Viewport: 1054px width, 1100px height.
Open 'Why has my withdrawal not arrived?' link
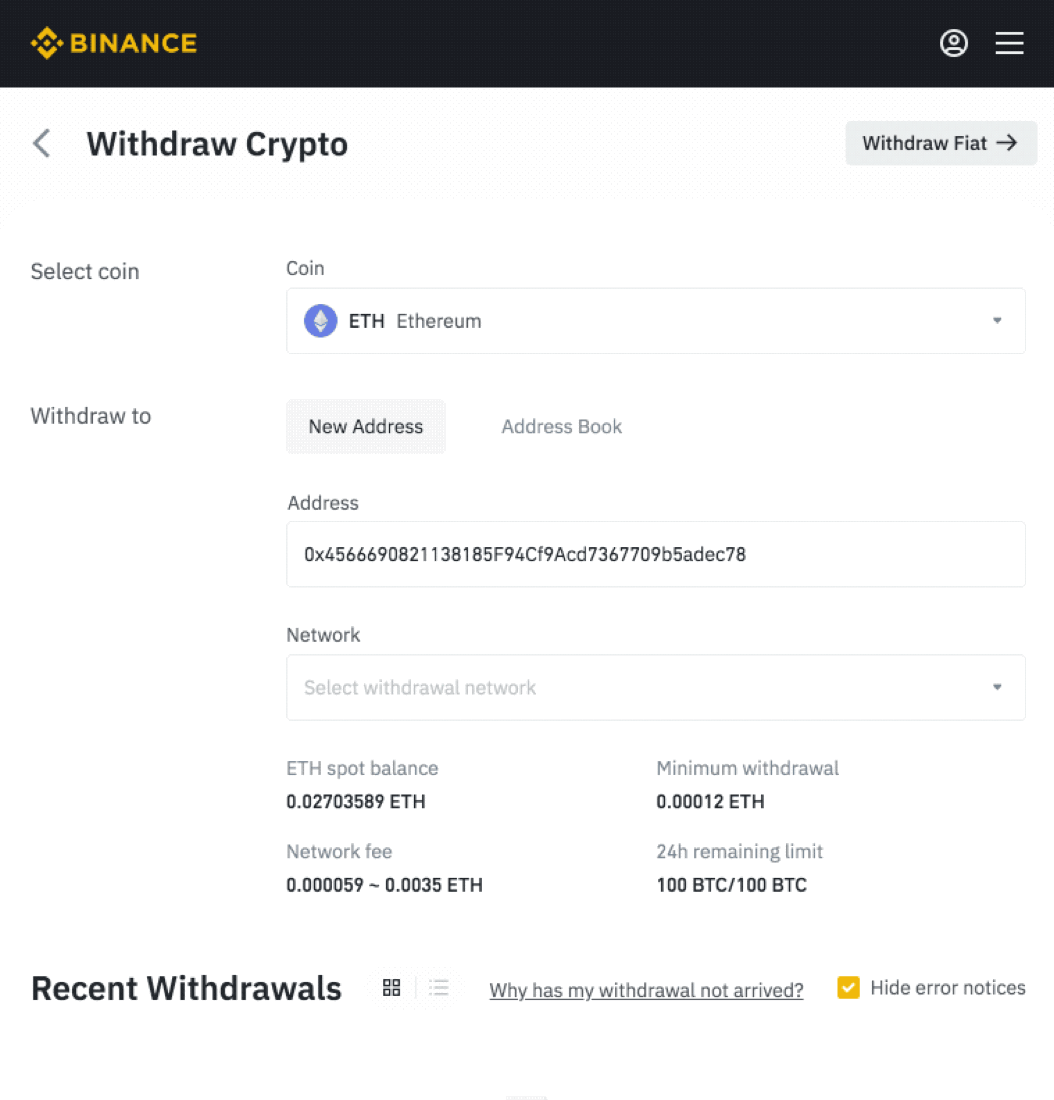tap(646, 990)
